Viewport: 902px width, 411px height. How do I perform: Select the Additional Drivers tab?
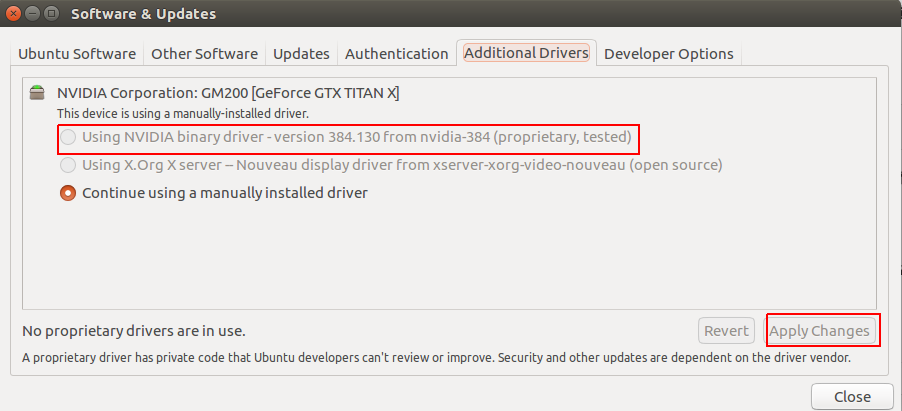pos(526,53)
